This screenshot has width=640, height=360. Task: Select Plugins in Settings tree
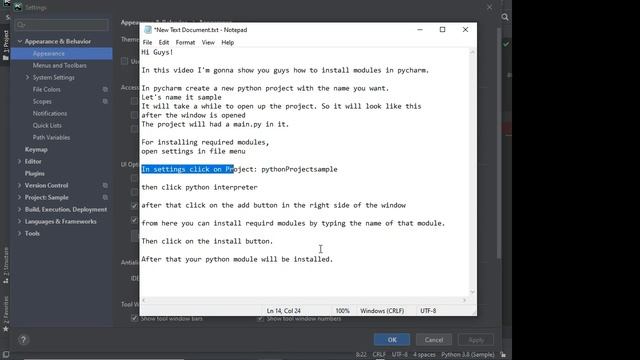pos(35,173)
